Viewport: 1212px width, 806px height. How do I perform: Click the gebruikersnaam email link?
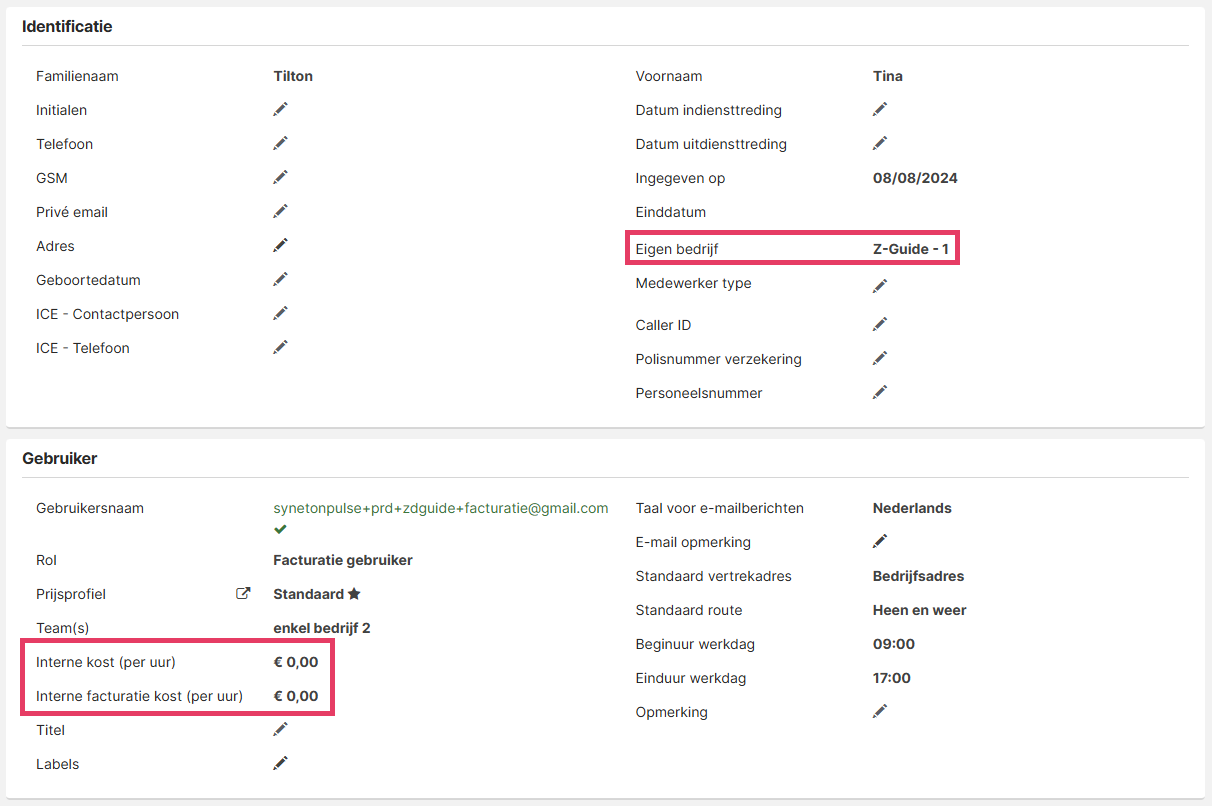coord(440,508)
